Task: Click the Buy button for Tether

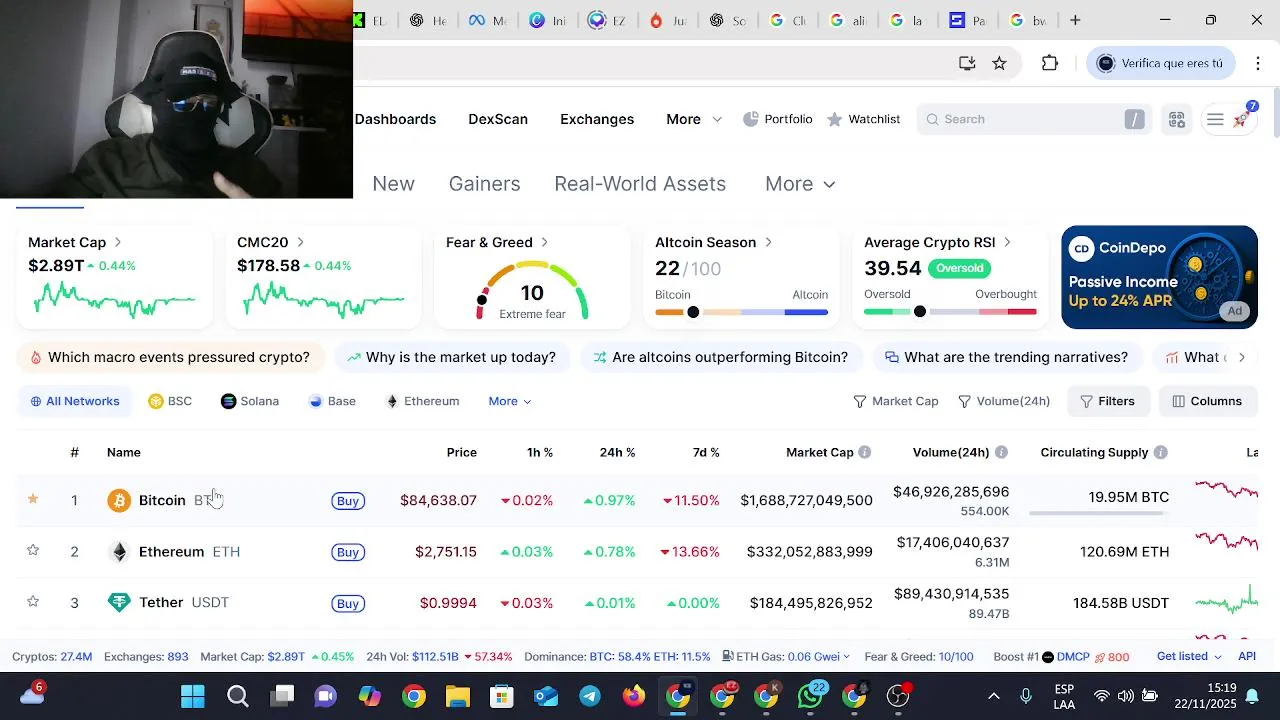Action: 348,604
